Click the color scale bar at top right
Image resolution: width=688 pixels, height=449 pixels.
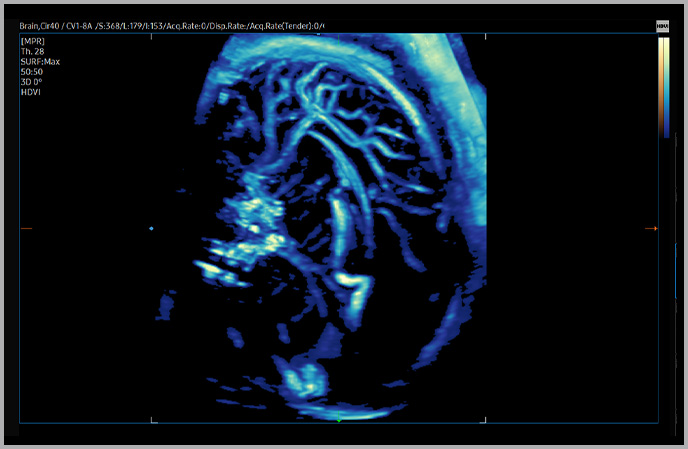pyautogui.click(x=664, y=87)
